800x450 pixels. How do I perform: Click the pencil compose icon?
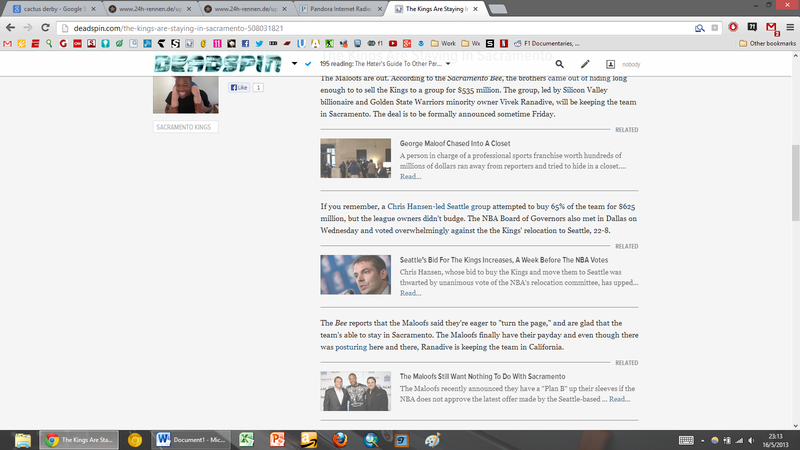pos(585,64)
